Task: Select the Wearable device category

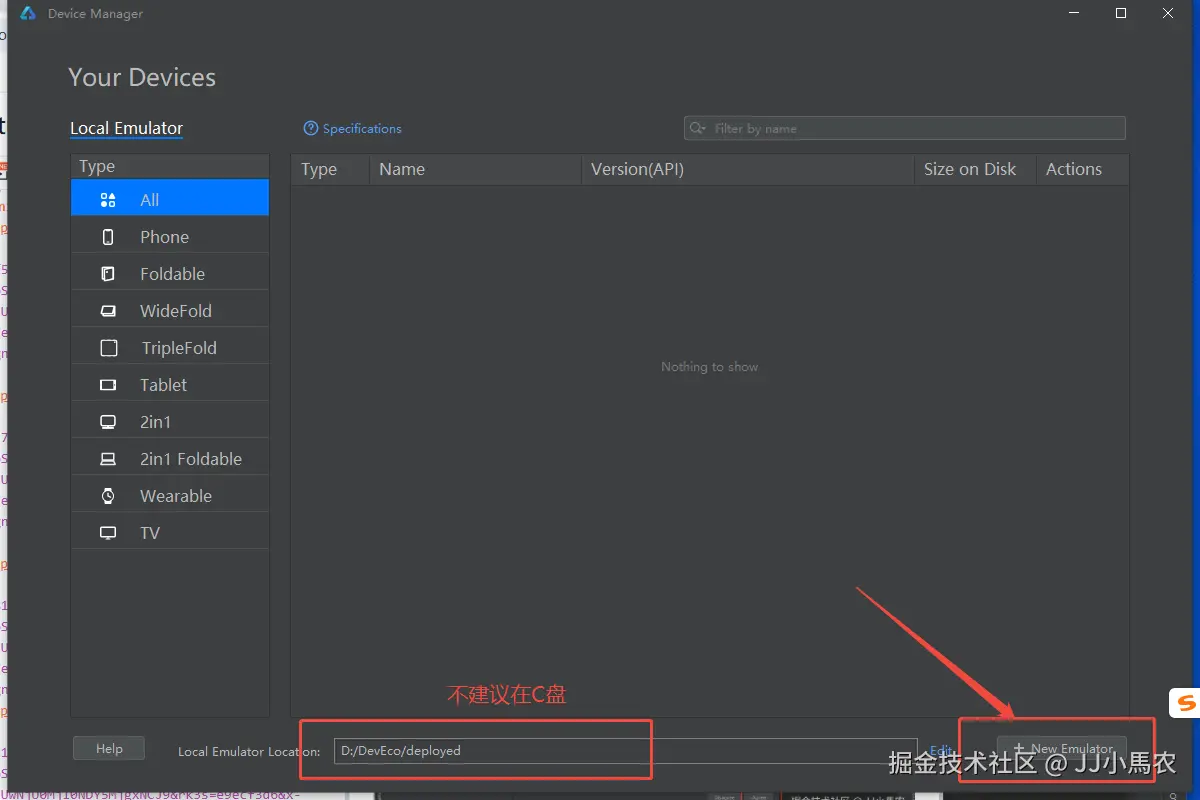Action: click(170, 496)
